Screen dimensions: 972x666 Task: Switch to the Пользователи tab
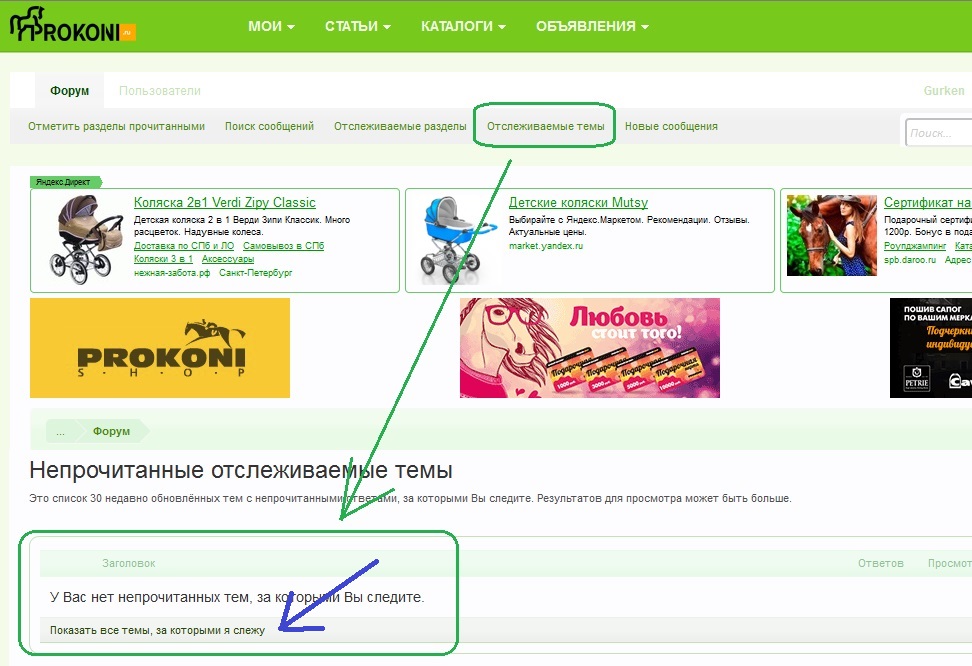pos(160,91)
